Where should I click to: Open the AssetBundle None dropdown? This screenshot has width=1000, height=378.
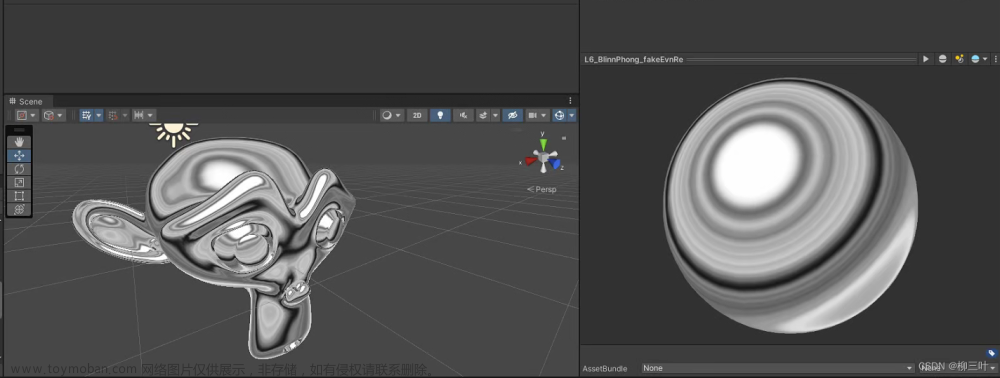click(777, 368)
